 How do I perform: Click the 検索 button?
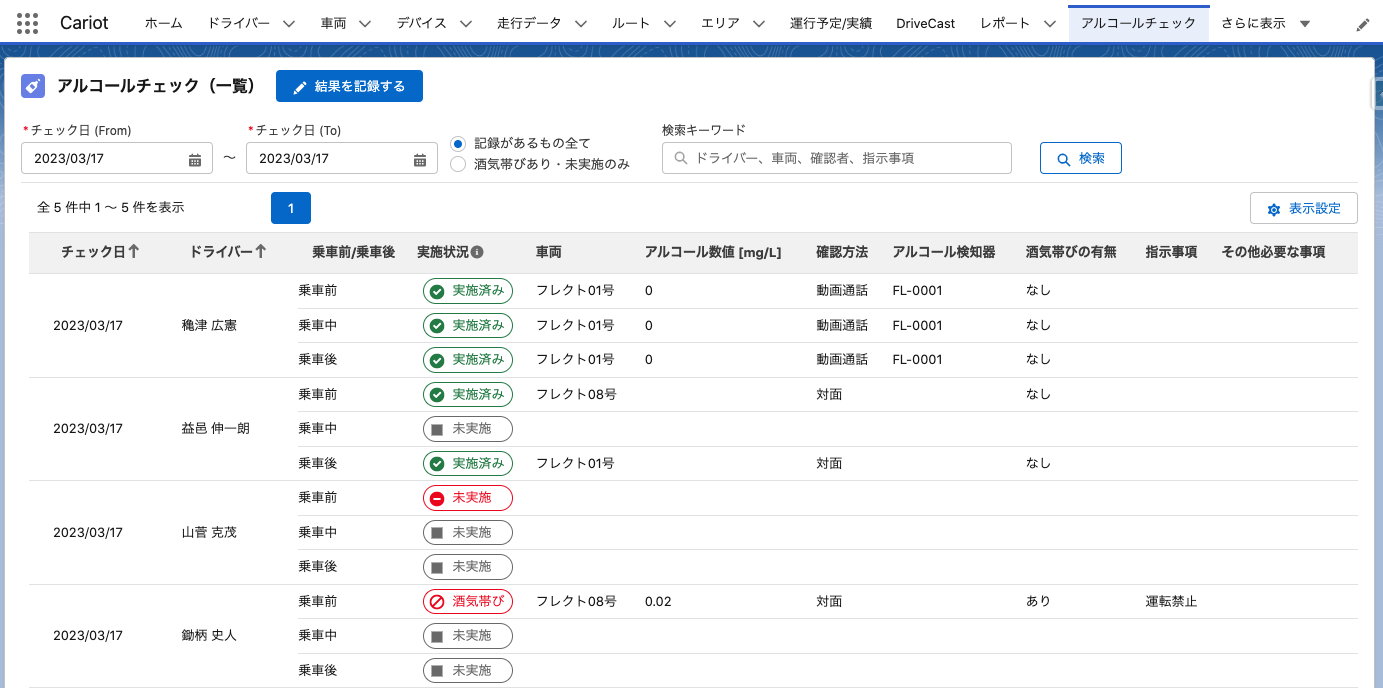point(1081,158)
